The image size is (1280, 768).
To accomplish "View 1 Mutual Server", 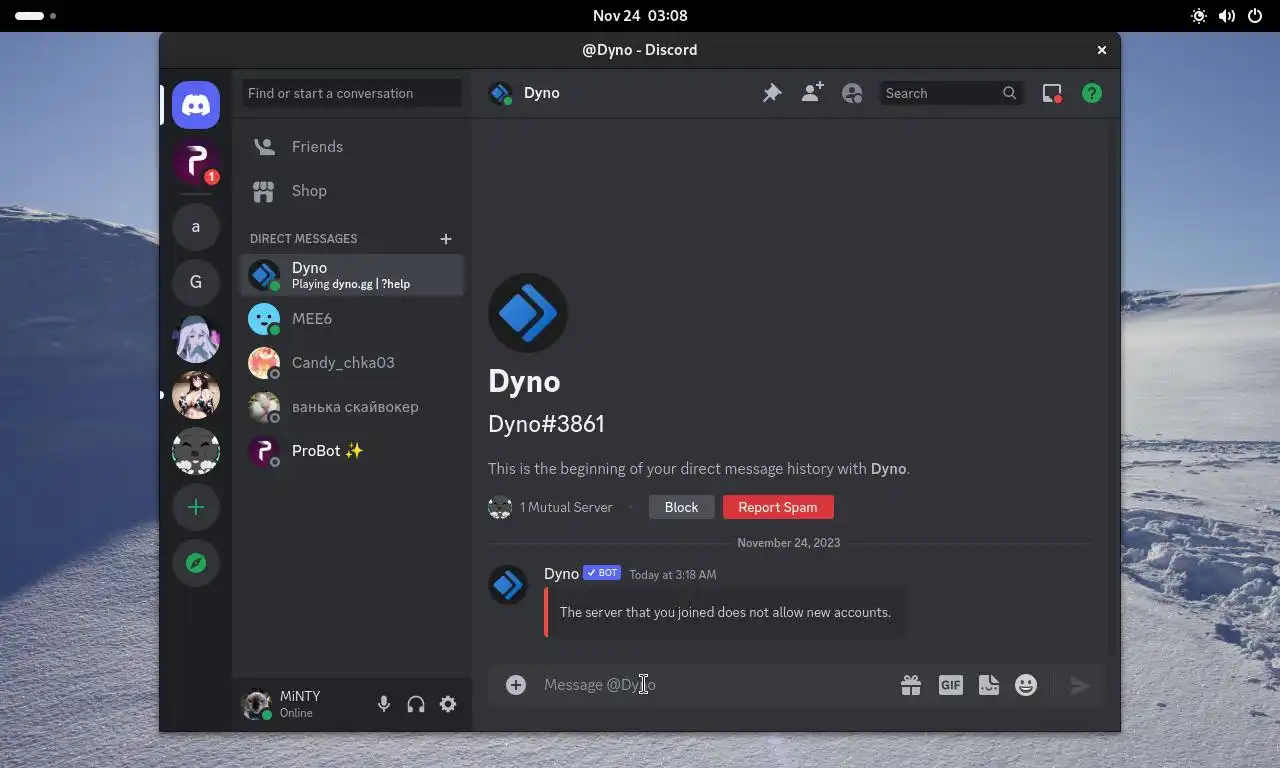I will pyautogui.click(x=551, y=507).
